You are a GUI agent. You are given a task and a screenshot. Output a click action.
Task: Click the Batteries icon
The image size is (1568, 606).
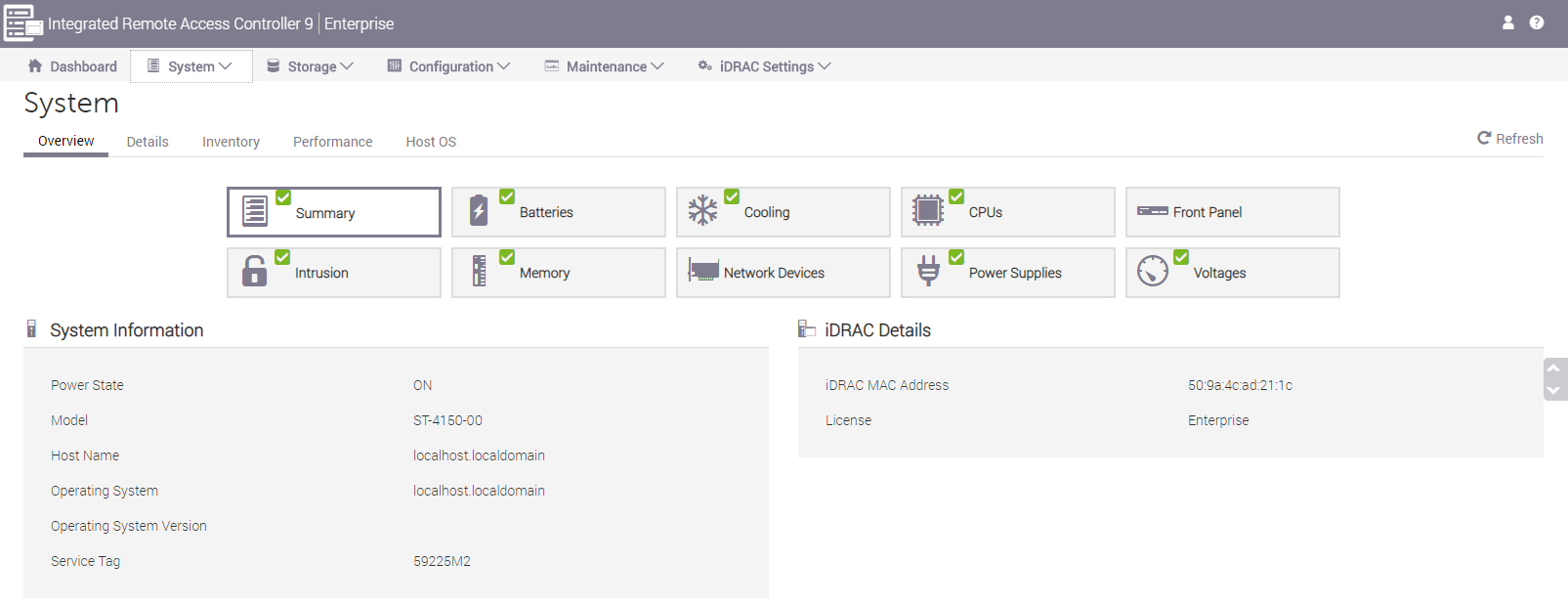pyautogui.click(x=479, y=211)
